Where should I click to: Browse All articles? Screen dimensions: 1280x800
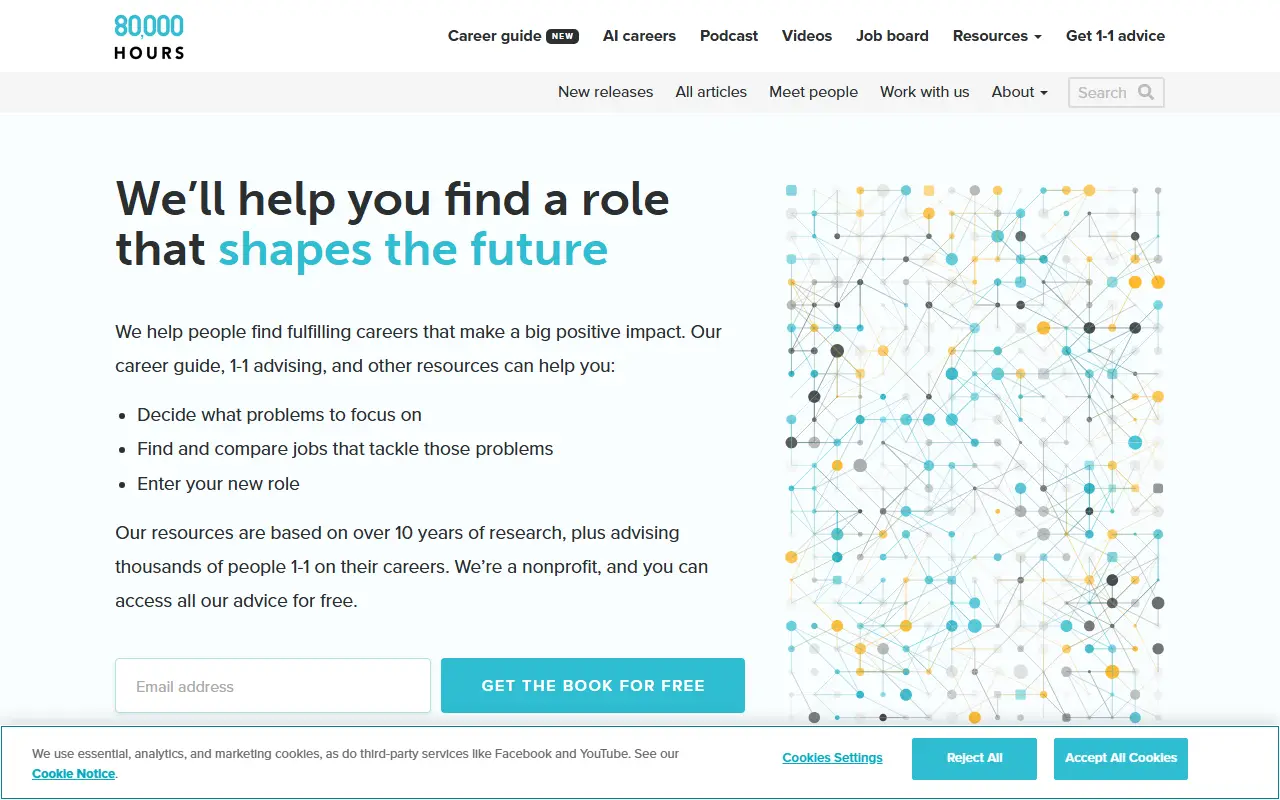(711, 92)
